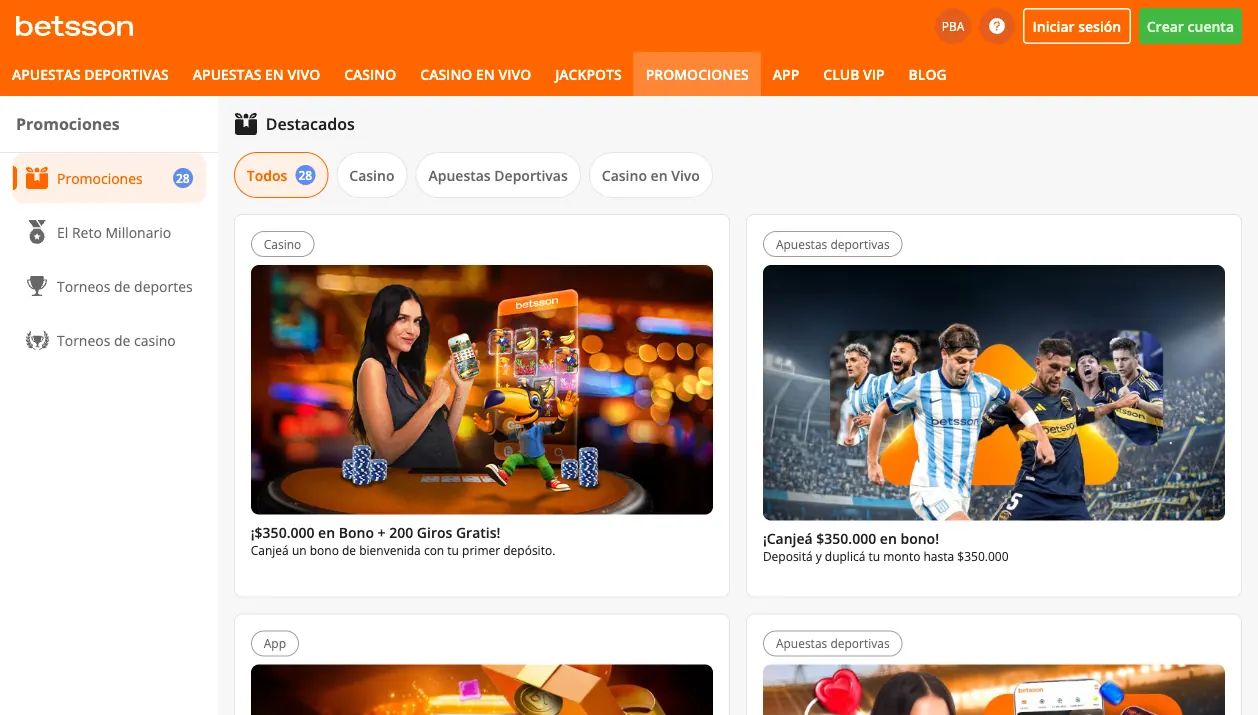This screenshot has height=715, width=1258.
Task: Open El Reto Millonario in sidebar
Action: (109, 233)
